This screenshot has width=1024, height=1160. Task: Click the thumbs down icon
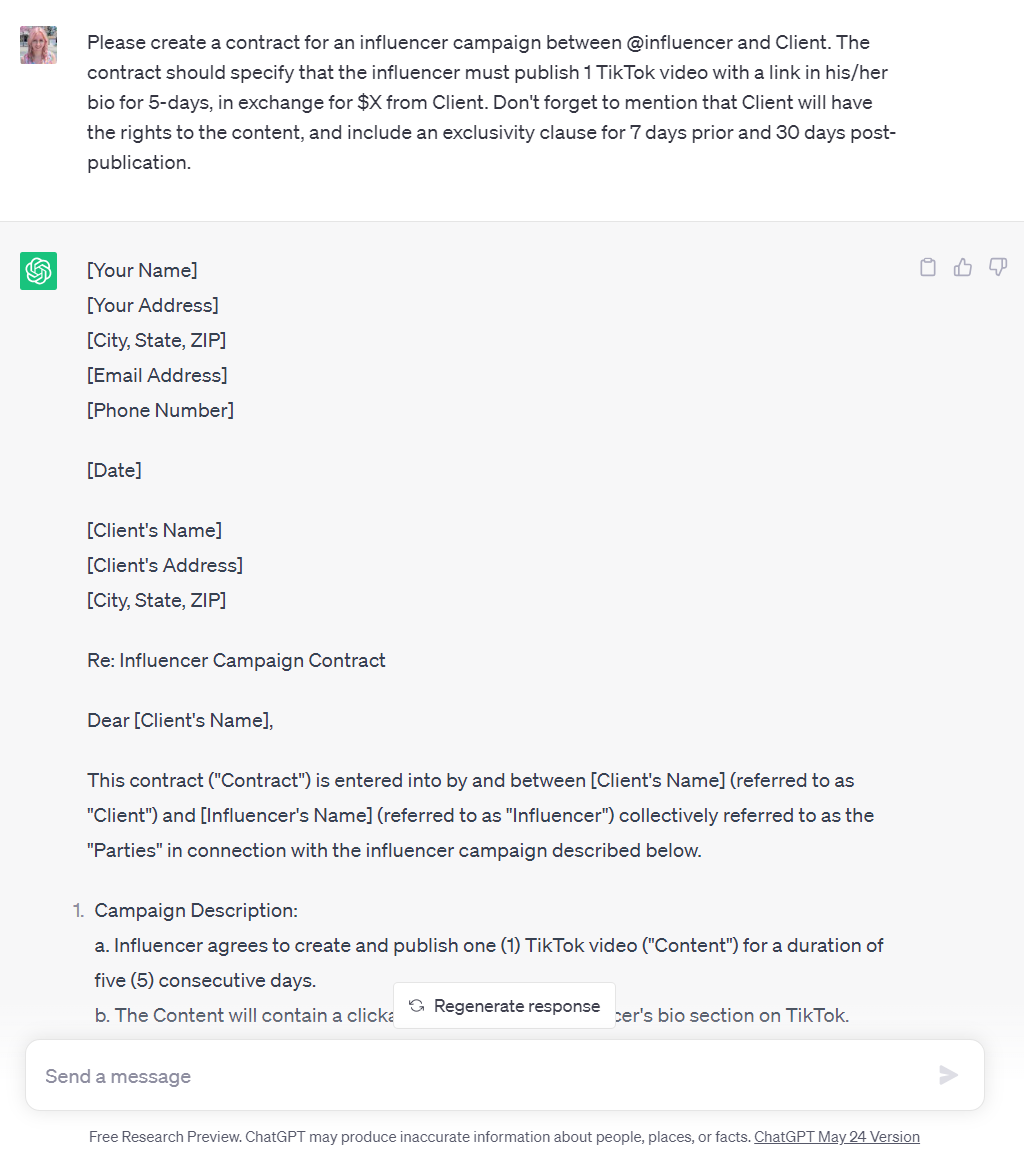click(x=997, y=267)
